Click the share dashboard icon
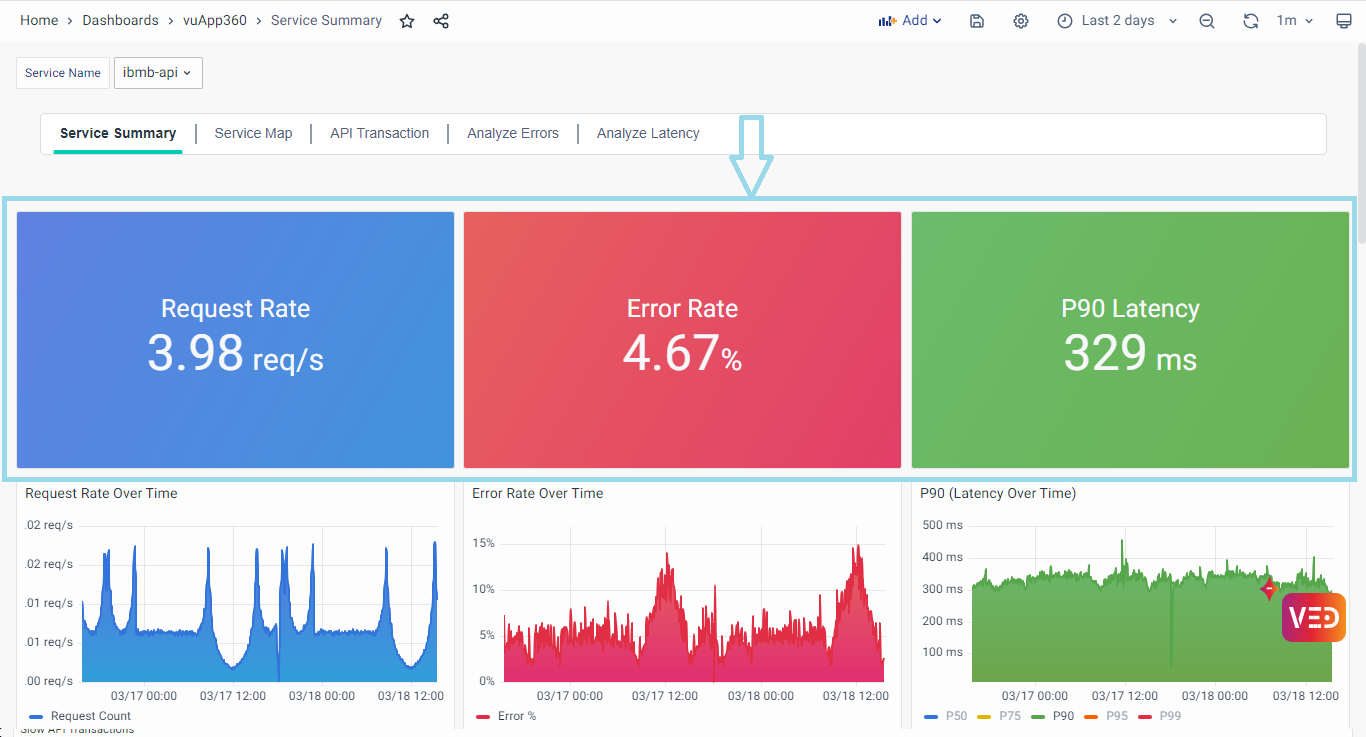The width and height of the screenshot is (1366, 737). [x=441, y=21]
